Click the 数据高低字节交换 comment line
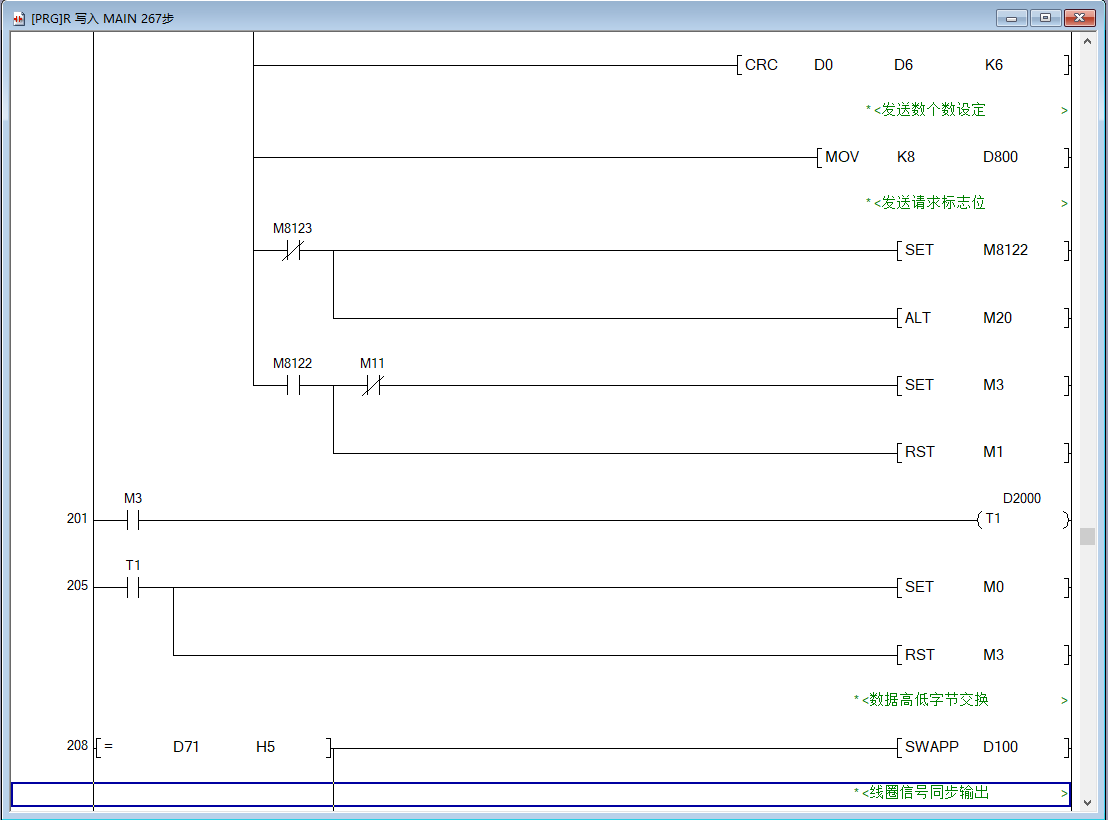This screenshot has width=1108, height=820. [x=925, y=700]
